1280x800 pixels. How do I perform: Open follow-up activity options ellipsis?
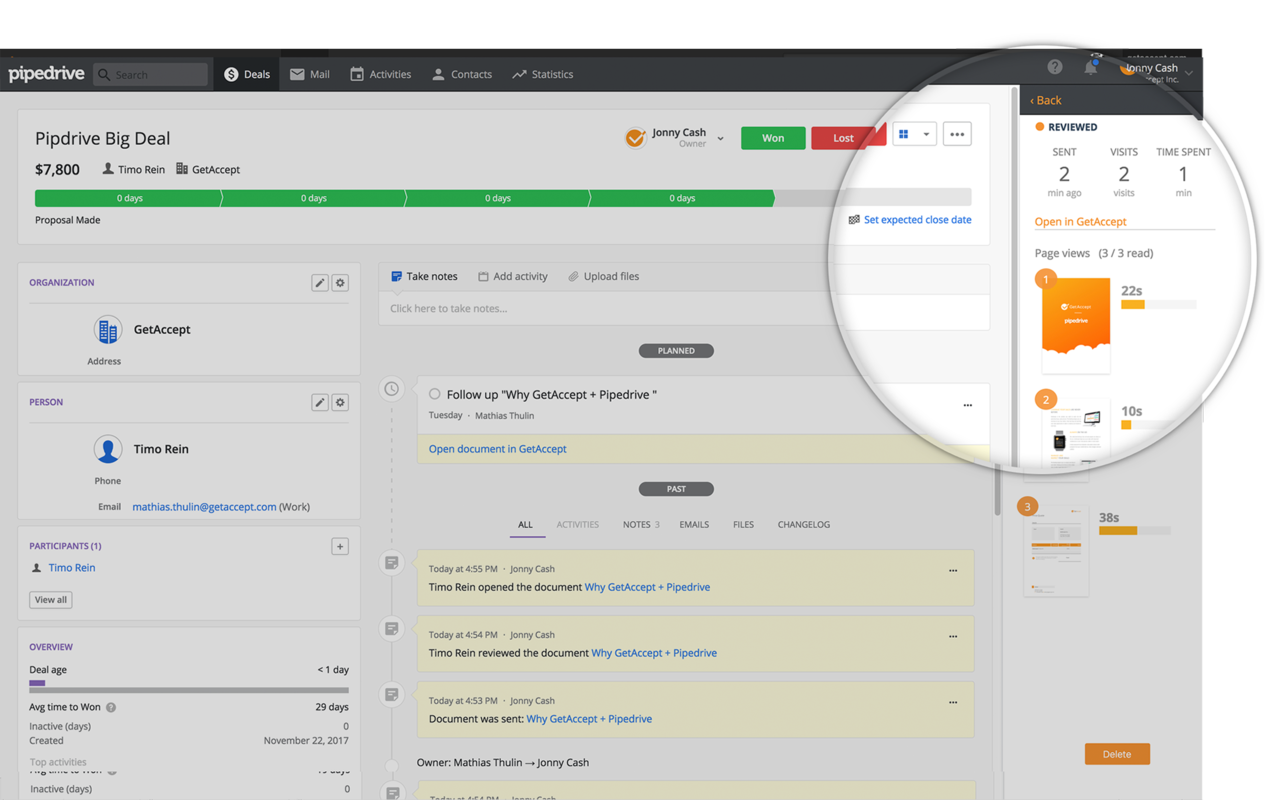click(x=967, y=405)
